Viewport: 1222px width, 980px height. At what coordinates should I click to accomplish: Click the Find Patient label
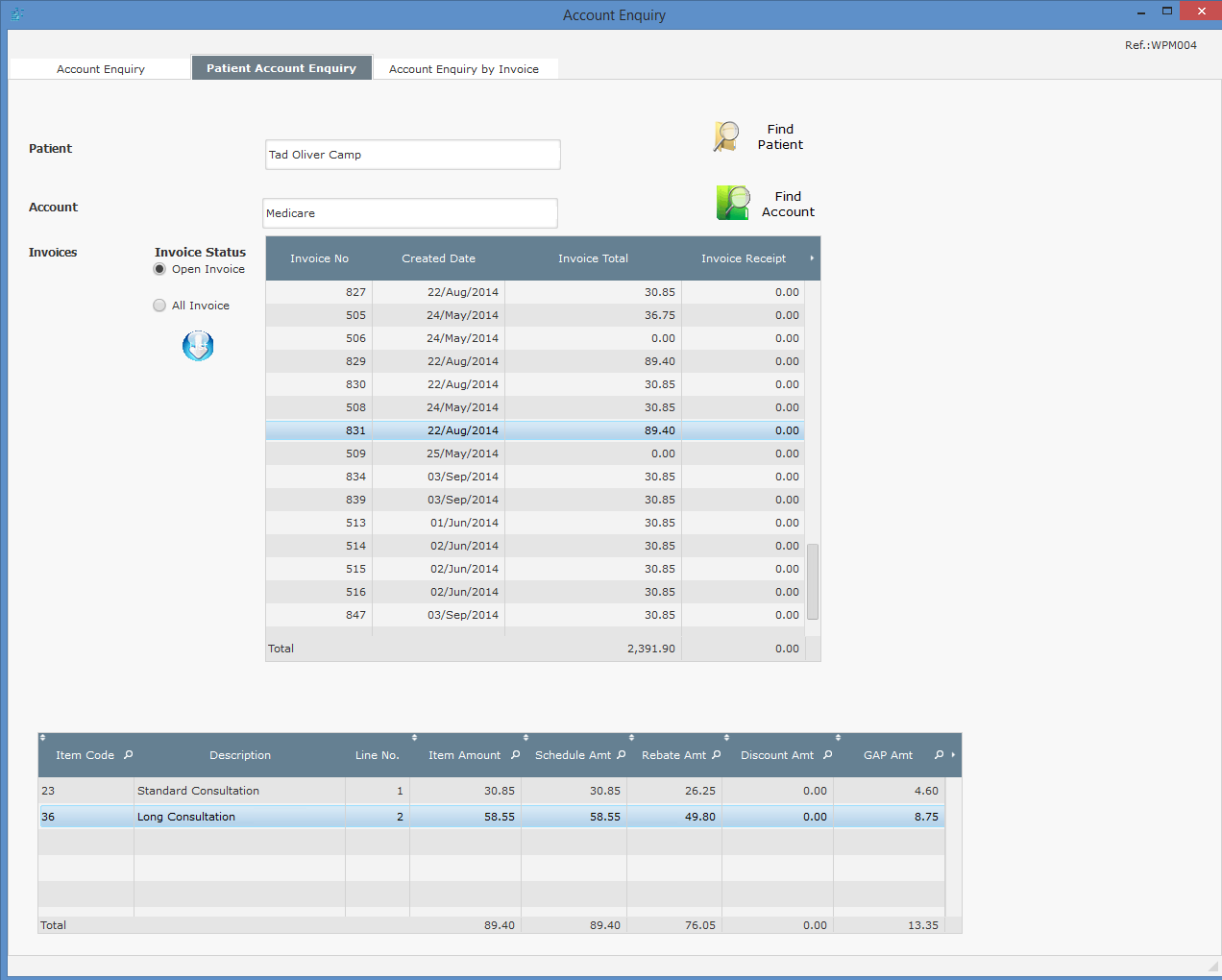tap(780, 137)
